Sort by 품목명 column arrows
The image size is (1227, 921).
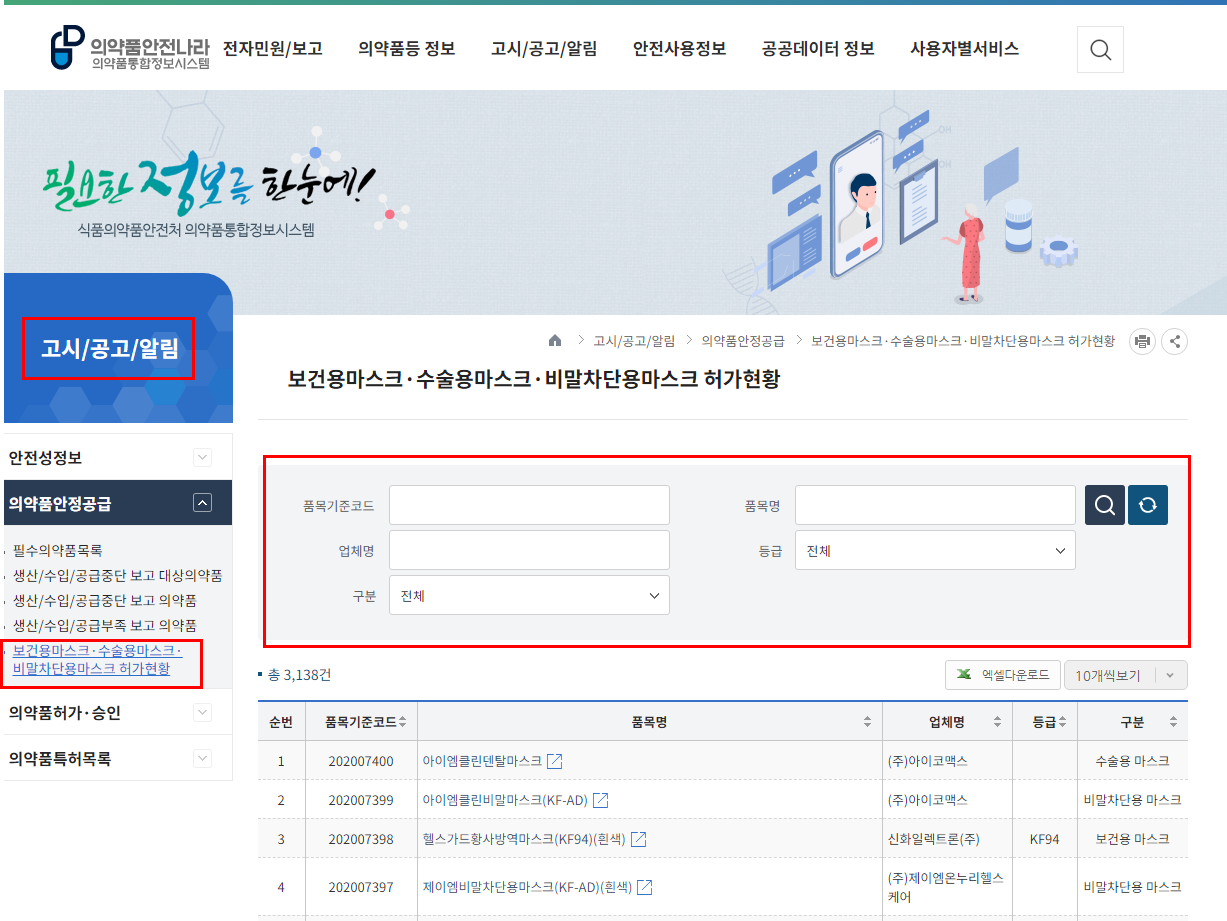867,722
